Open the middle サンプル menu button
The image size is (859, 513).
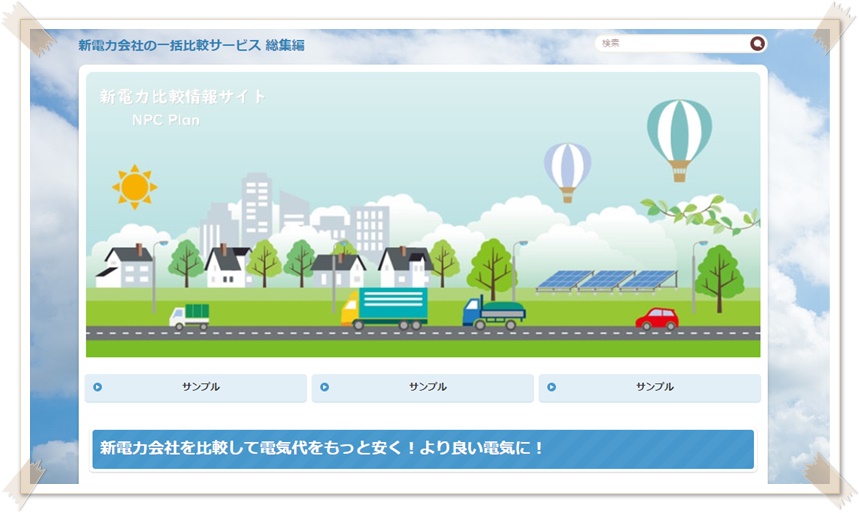click(x=422, y=387)
